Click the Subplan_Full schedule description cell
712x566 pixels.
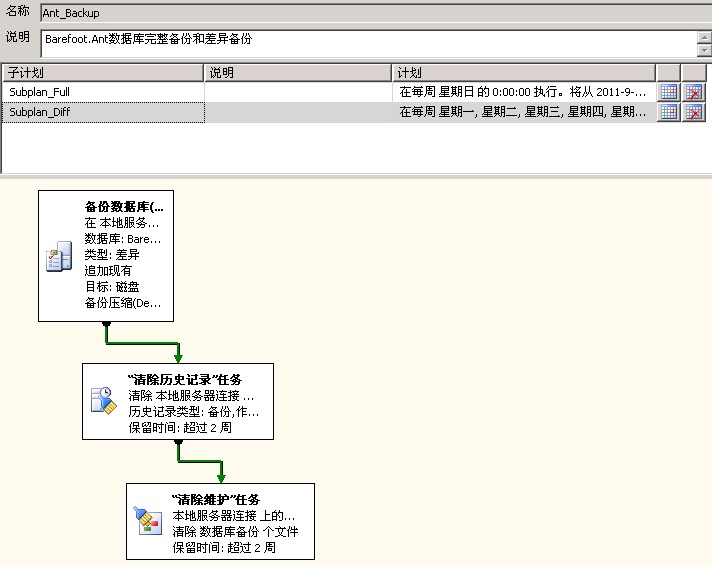523,92
